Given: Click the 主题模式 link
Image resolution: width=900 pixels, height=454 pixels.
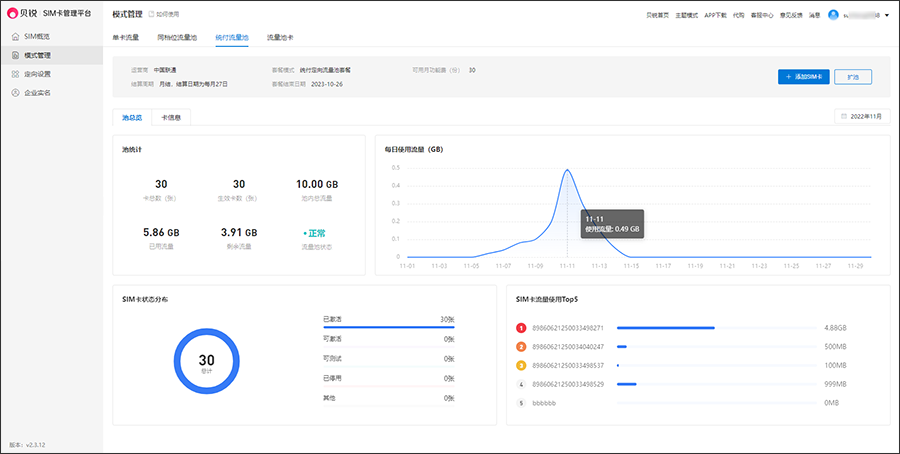Looking at the screenshot, I should click(686, 15).
